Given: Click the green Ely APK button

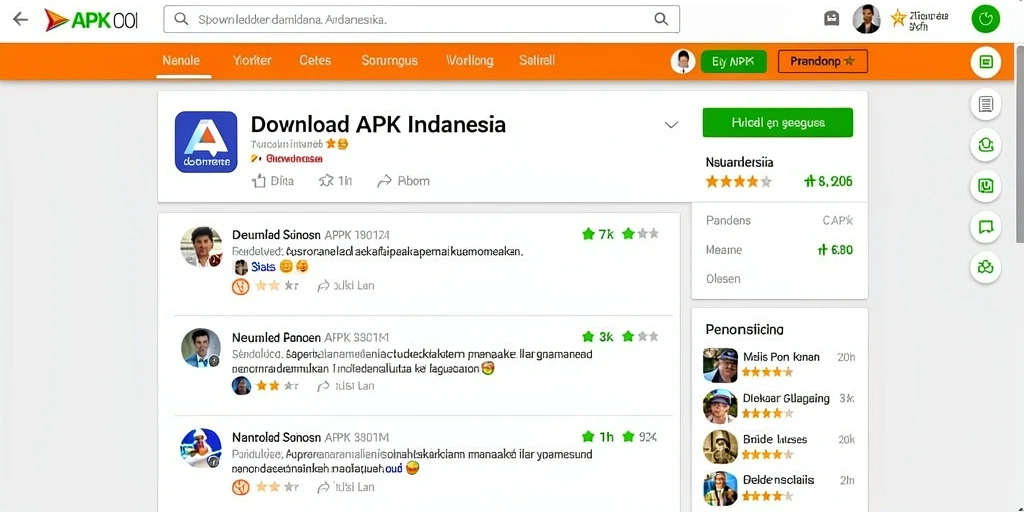Looking at the screenshot, I should 733,61.
